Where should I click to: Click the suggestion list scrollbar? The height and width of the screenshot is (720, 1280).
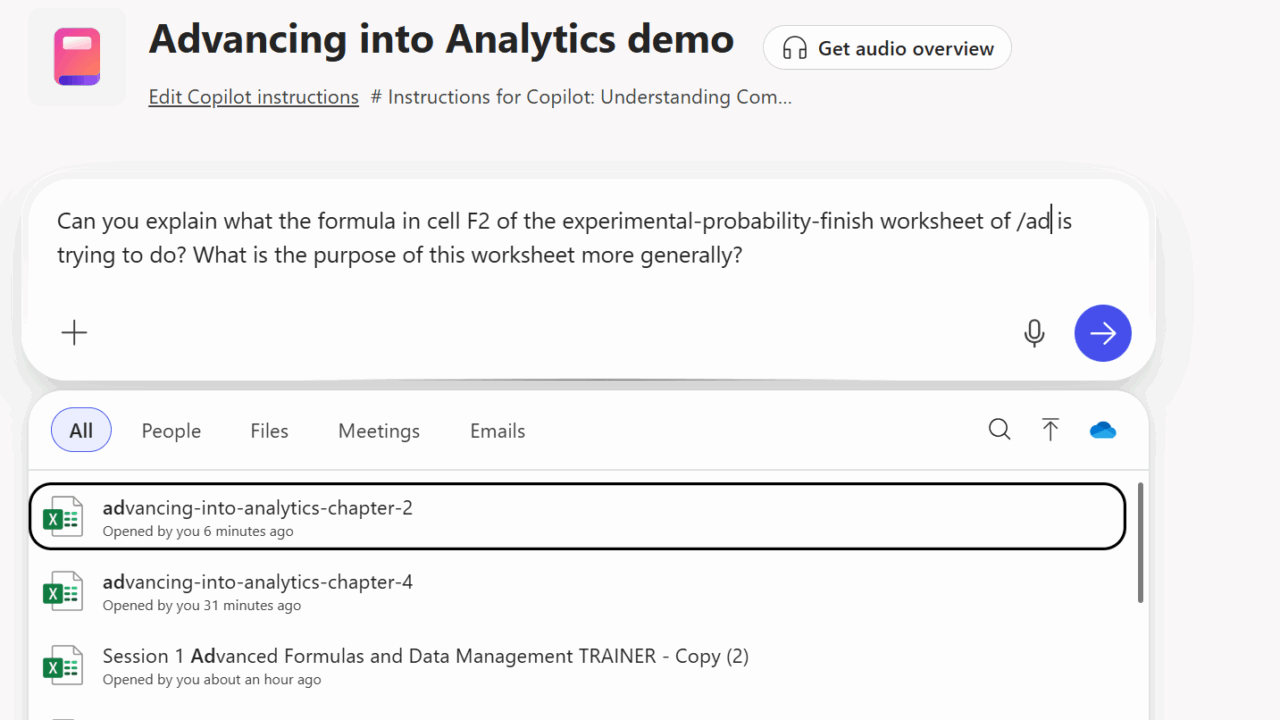click(x=1140, y=543)
